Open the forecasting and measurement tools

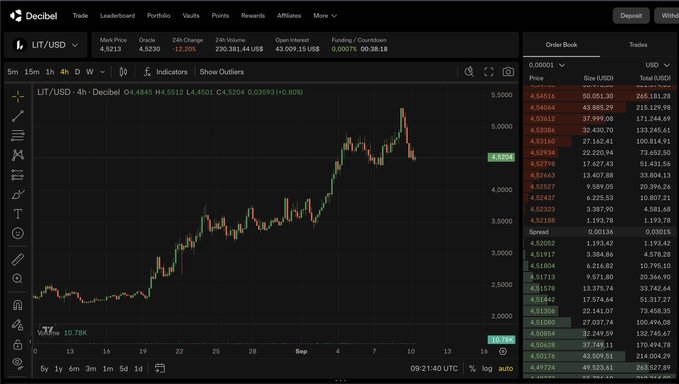[x=18, y=175]
